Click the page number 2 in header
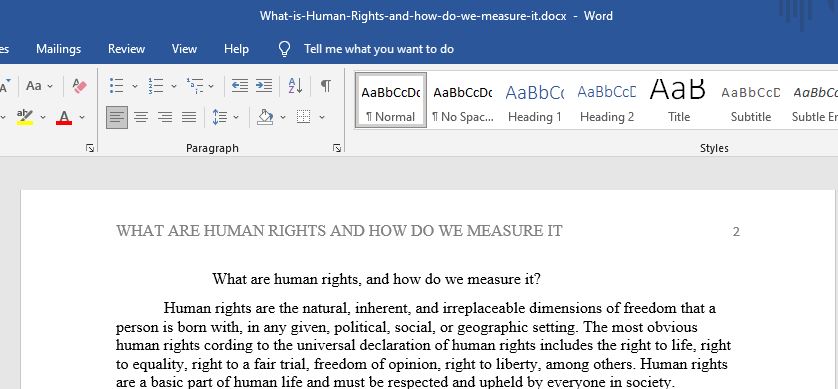Screen dimensions: 838x389 coord(736,232)
